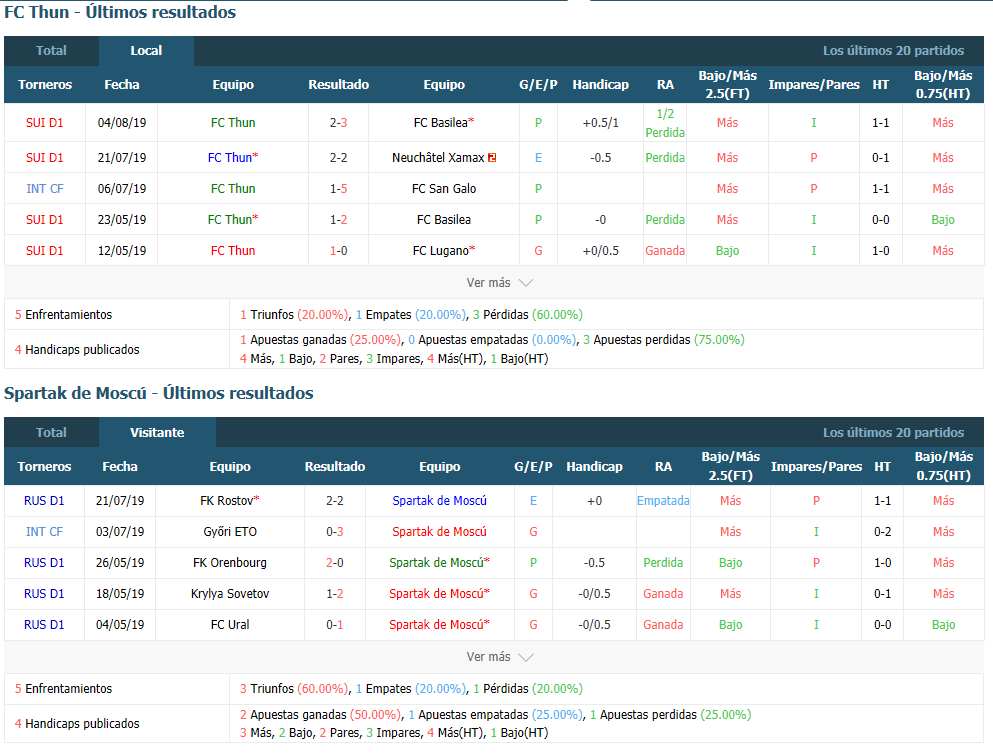Open SUI D1 link in the 12/05/19 row
Screen dimensions: 993x754
pos(44,251)
